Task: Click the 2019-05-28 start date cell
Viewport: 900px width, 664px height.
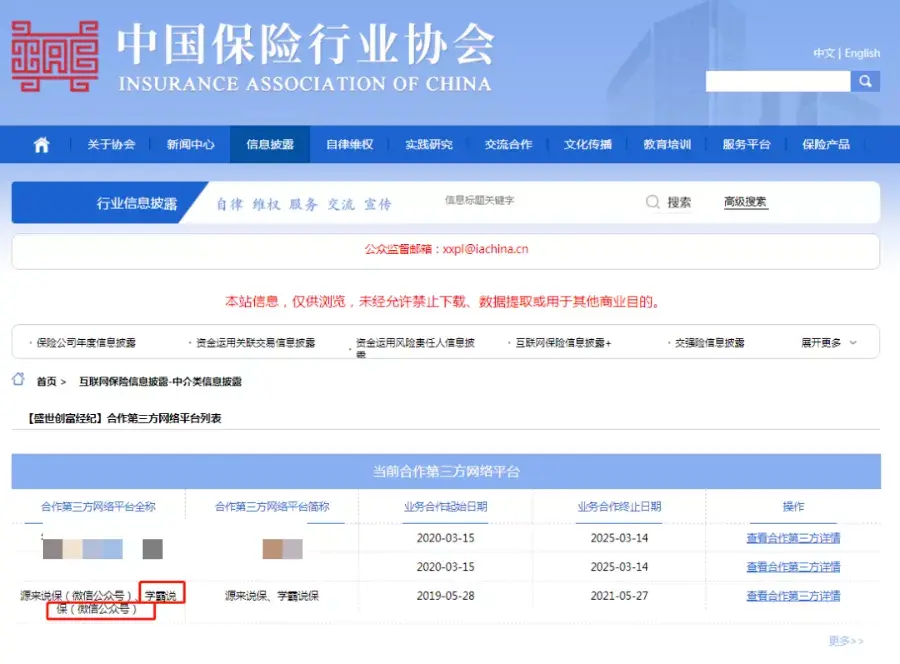Action: (445, 596)
